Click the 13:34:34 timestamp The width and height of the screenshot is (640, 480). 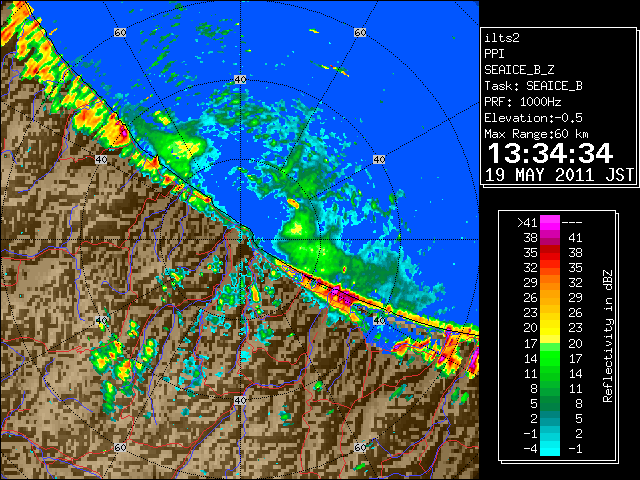[x=550, y=153]
